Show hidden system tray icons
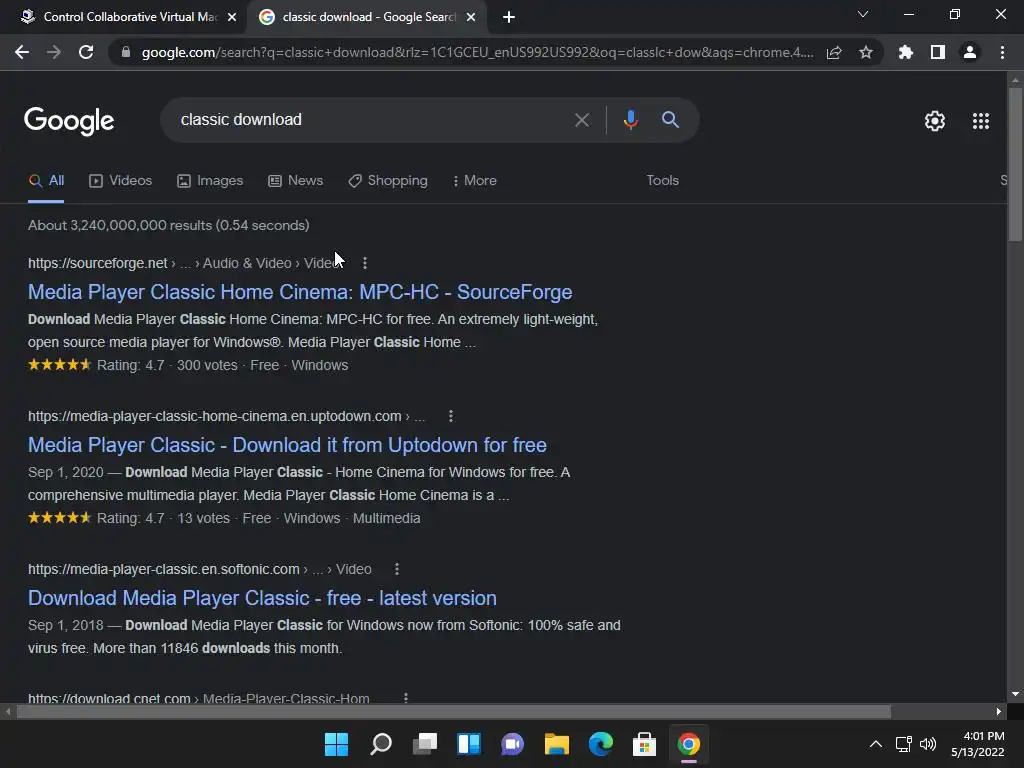 (876, 744)
